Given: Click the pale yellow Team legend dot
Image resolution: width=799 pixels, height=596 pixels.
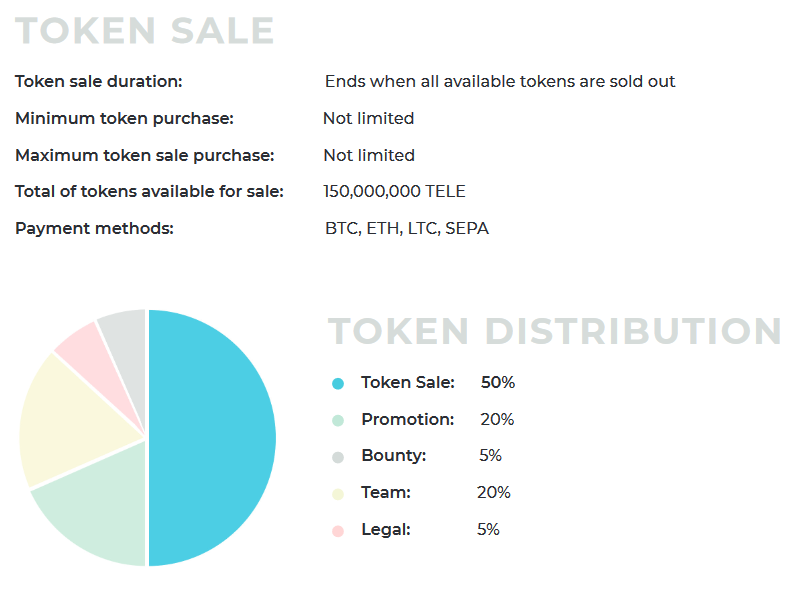Looking at the screenshot, I should (x=338, y=493).
